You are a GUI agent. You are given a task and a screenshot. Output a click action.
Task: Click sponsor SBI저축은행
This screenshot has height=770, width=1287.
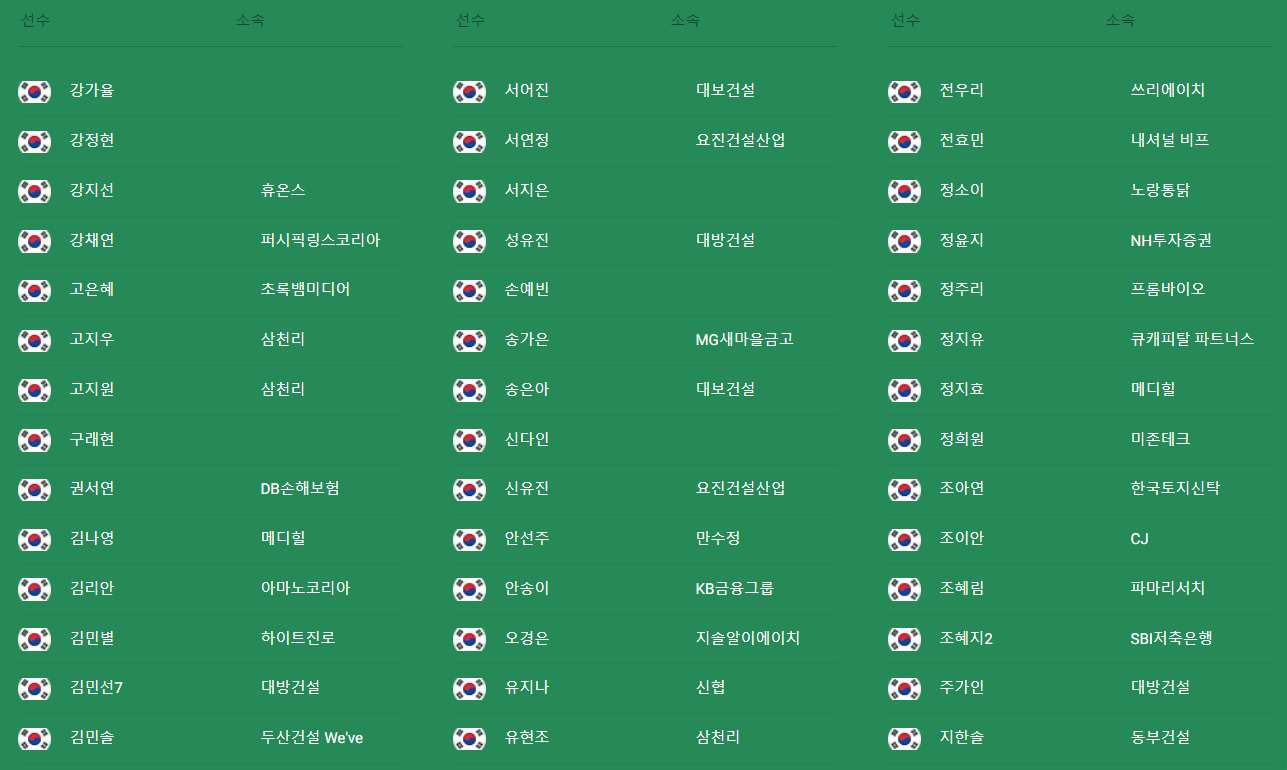coord(1171,638)
